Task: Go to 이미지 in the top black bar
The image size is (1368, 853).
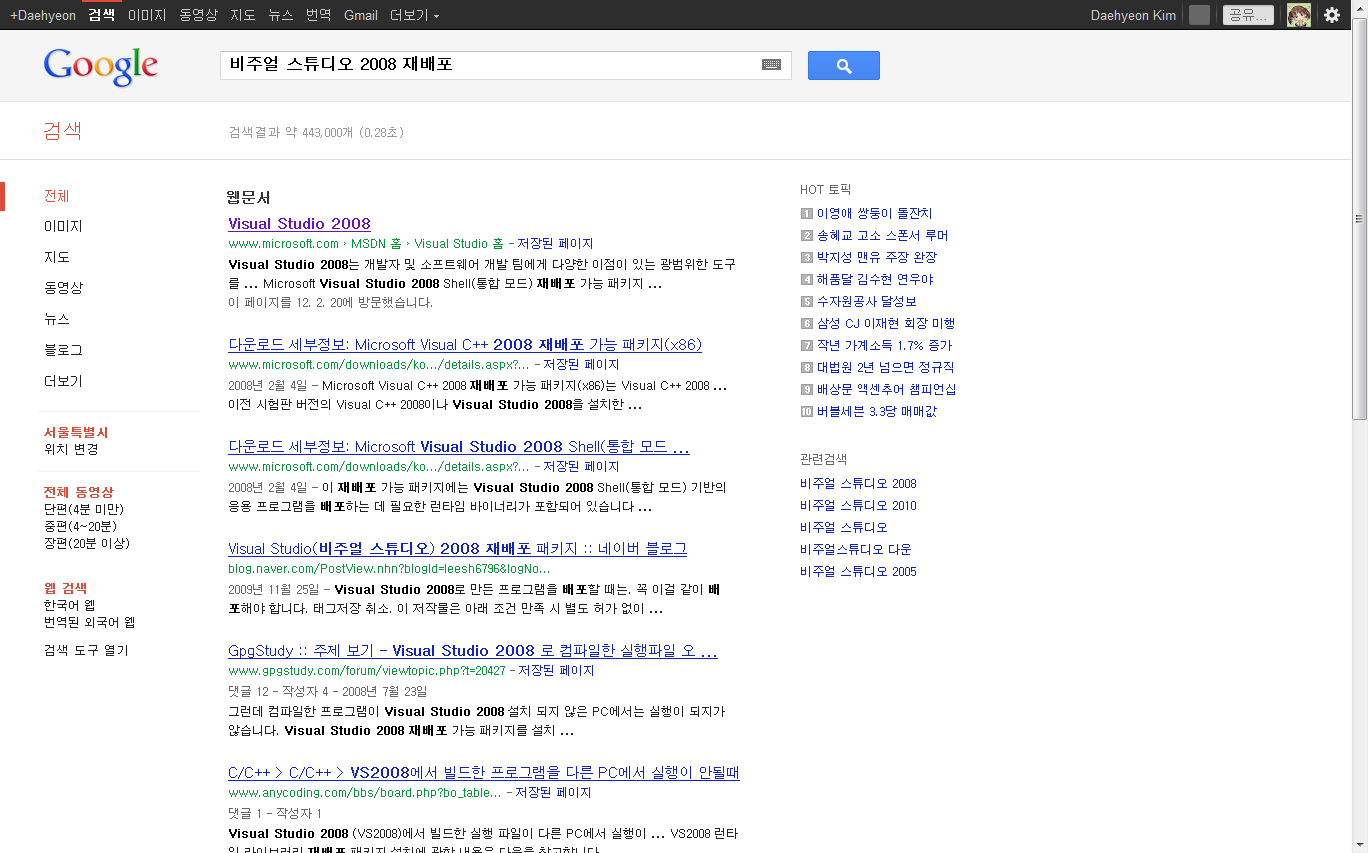Action: [147, 15]
